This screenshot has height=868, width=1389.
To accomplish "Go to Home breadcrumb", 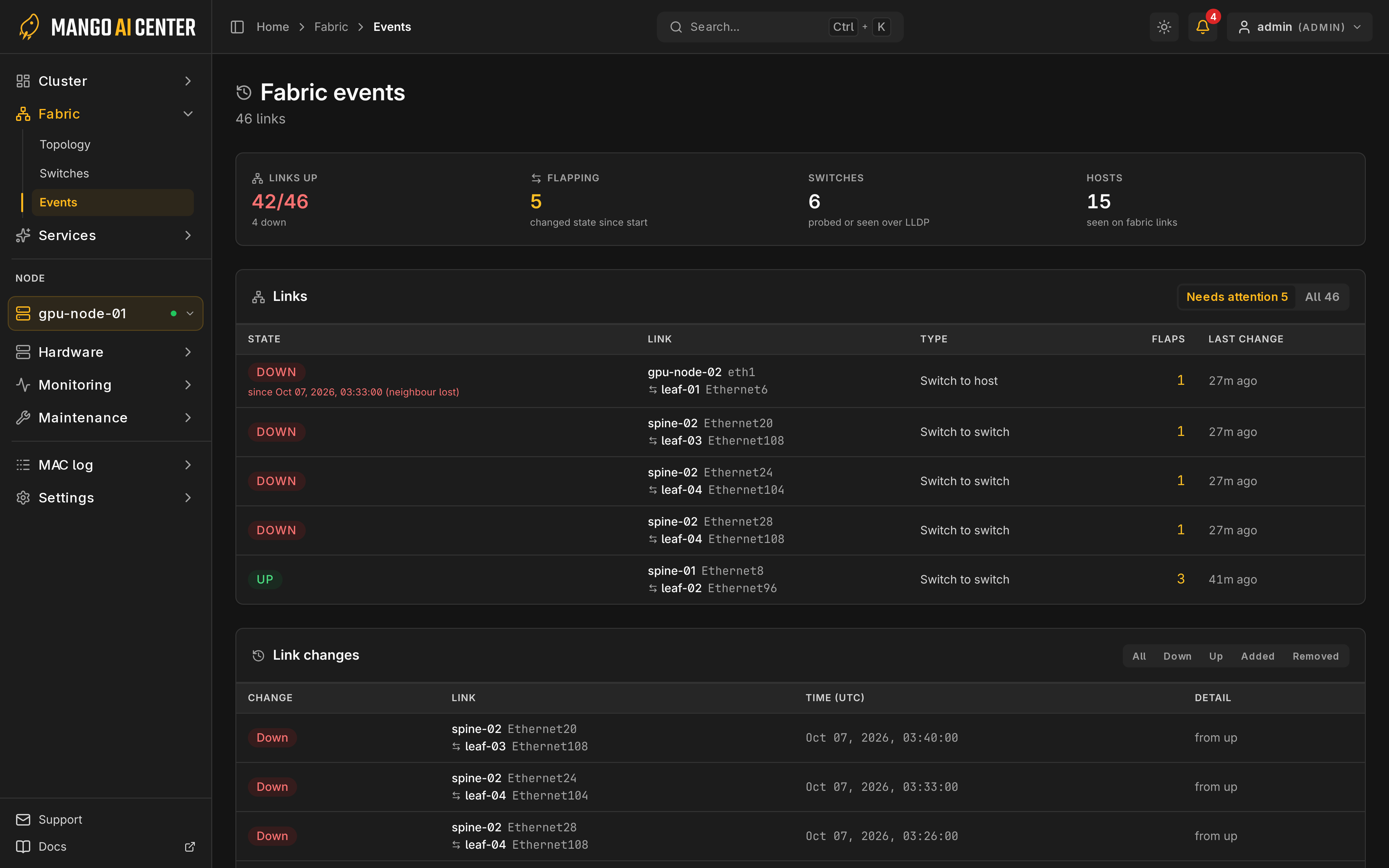I will [x=272, y=27].
